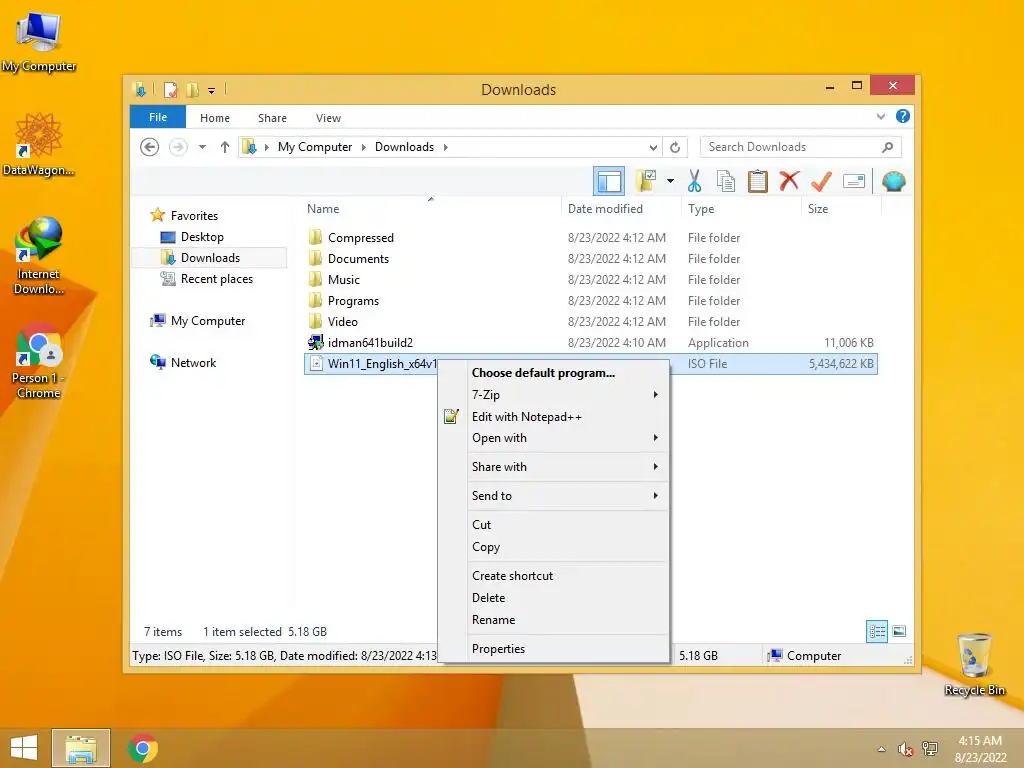Screen dimensions: 1024x768
Task: Refresh the Downloads folder view
Action: [x=675, y=147]
